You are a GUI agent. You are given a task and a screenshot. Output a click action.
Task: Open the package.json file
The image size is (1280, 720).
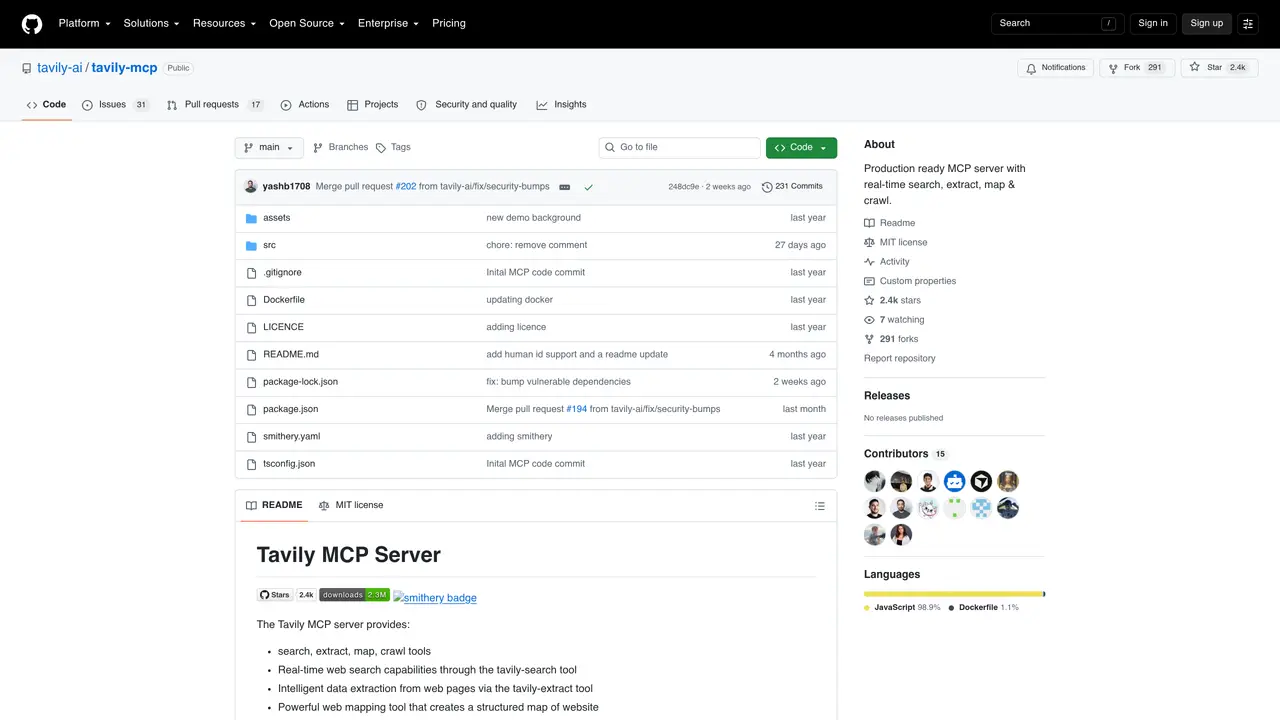290,410
